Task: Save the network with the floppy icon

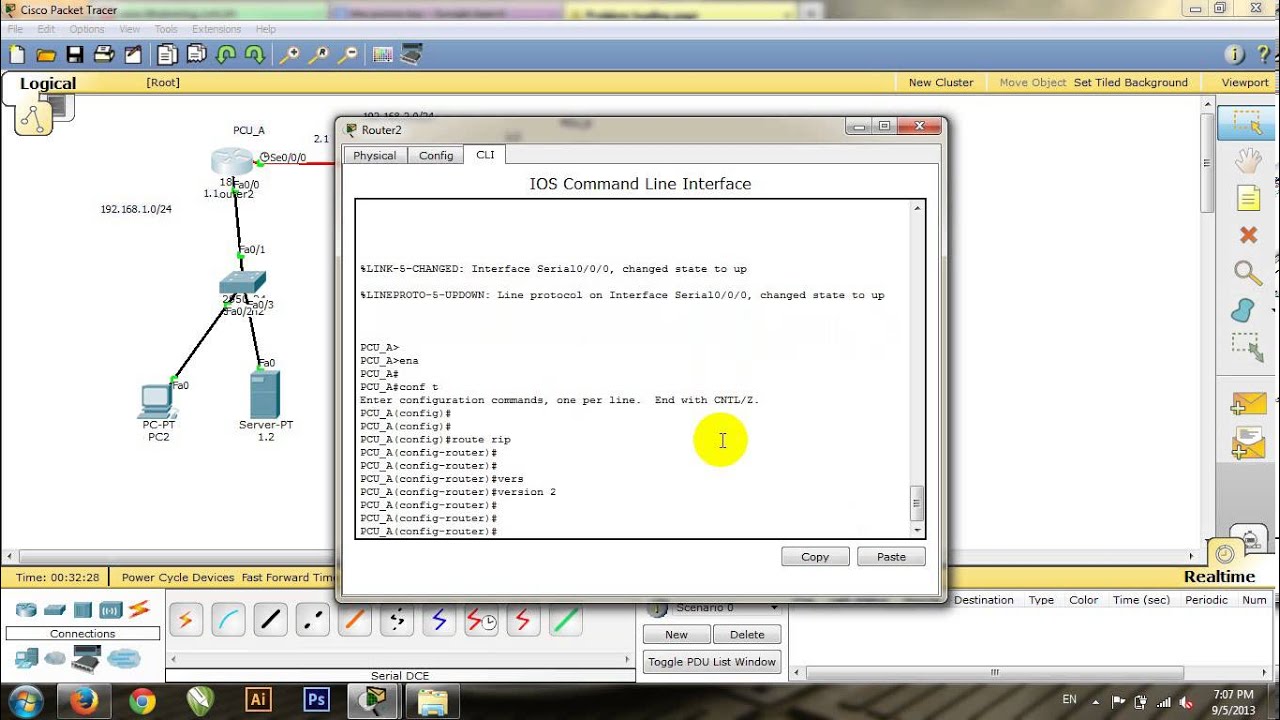Action: 74,55
